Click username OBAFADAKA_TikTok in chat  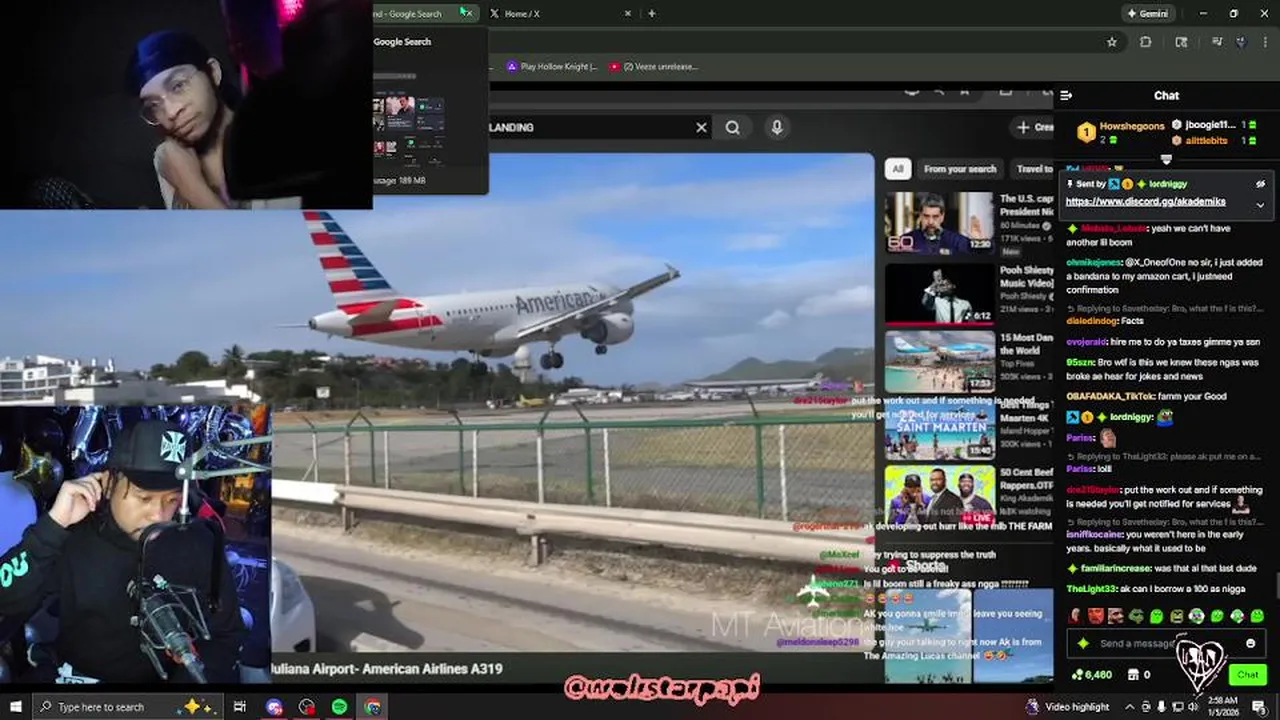click(1110, 396)
